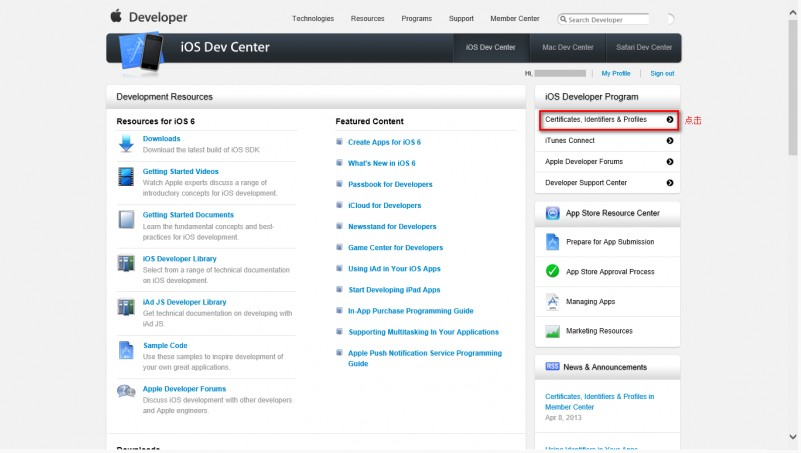801x453 pixels.
Task: Open Supporting Multitasking in Your Applications link
Action: (x=423, y=332)
